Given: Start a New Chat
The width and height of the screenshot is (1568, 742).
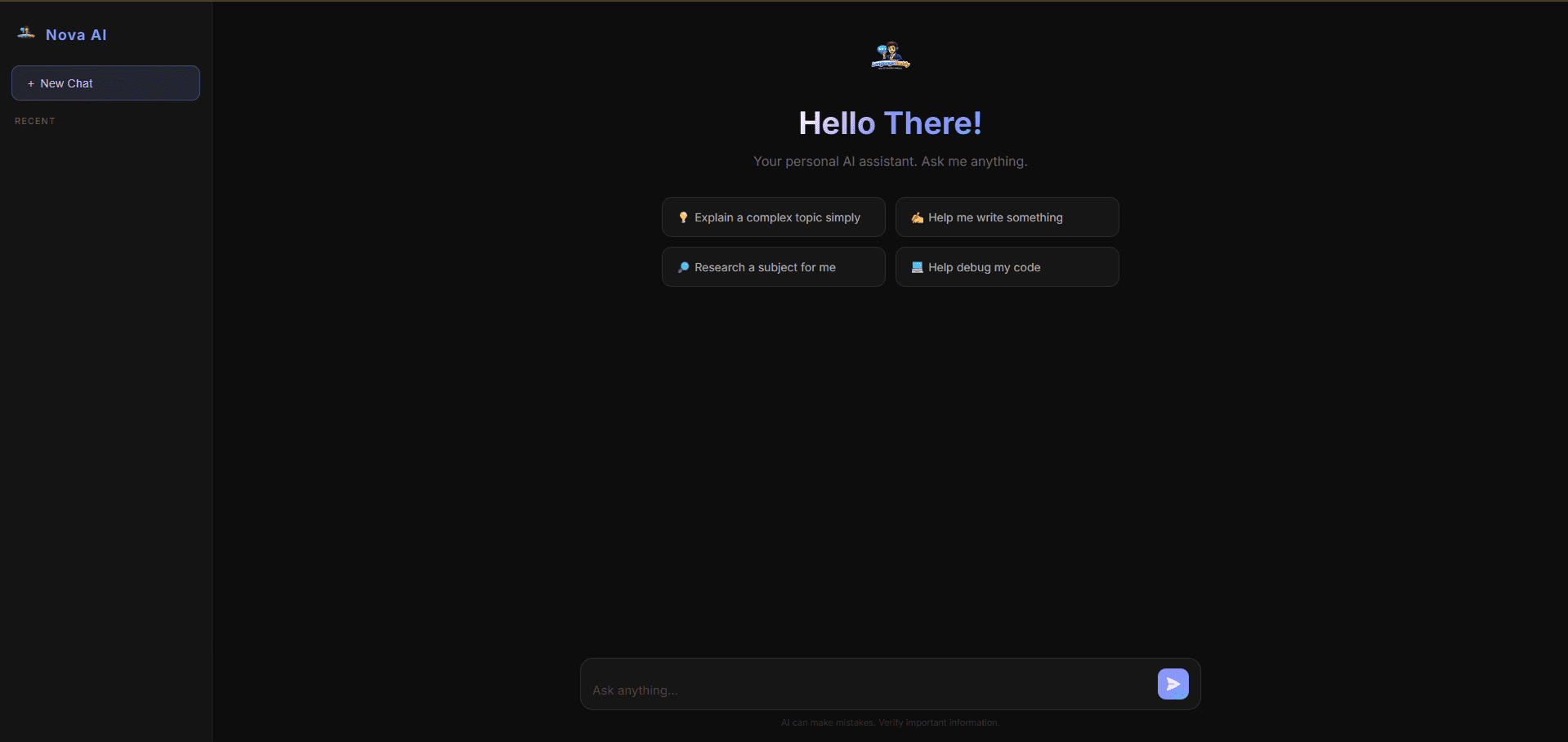Looking at the screenshot, I should pos(105,83).
